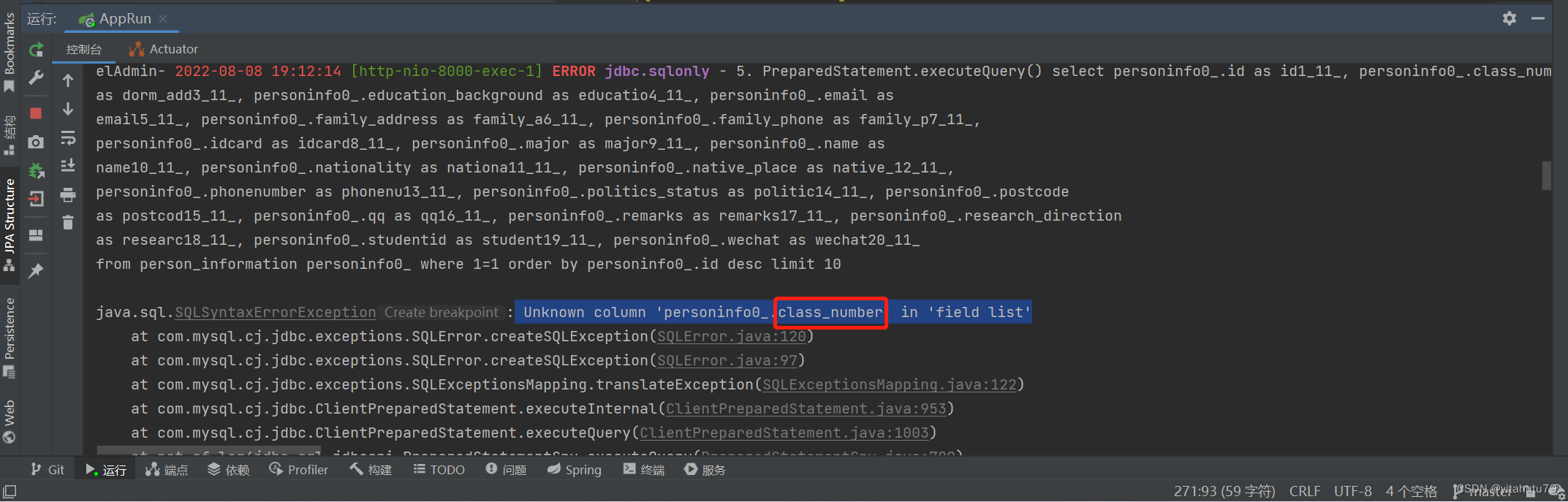The image size is (1568, 502).
Task: Clear console with the trash can icon
Action: pos(68,223)
